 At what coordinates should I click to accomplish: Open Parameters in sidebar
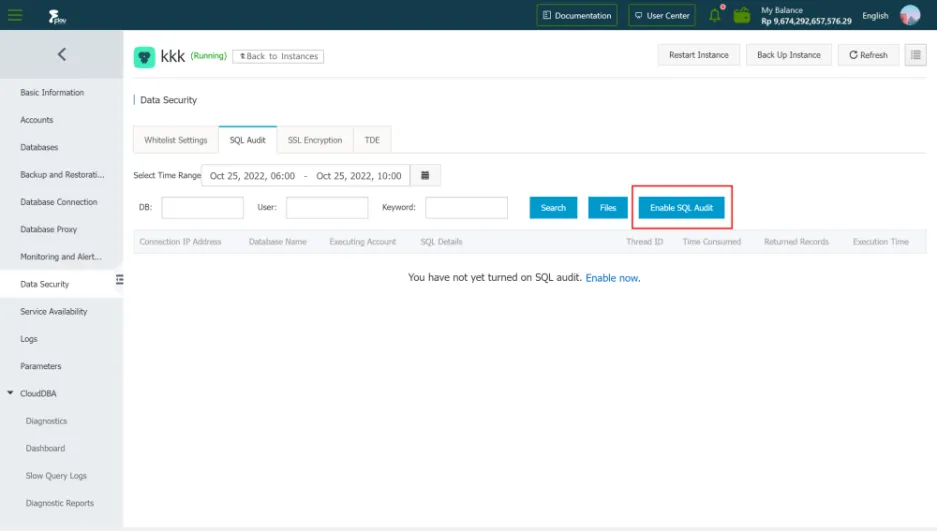tap(41, 366)
